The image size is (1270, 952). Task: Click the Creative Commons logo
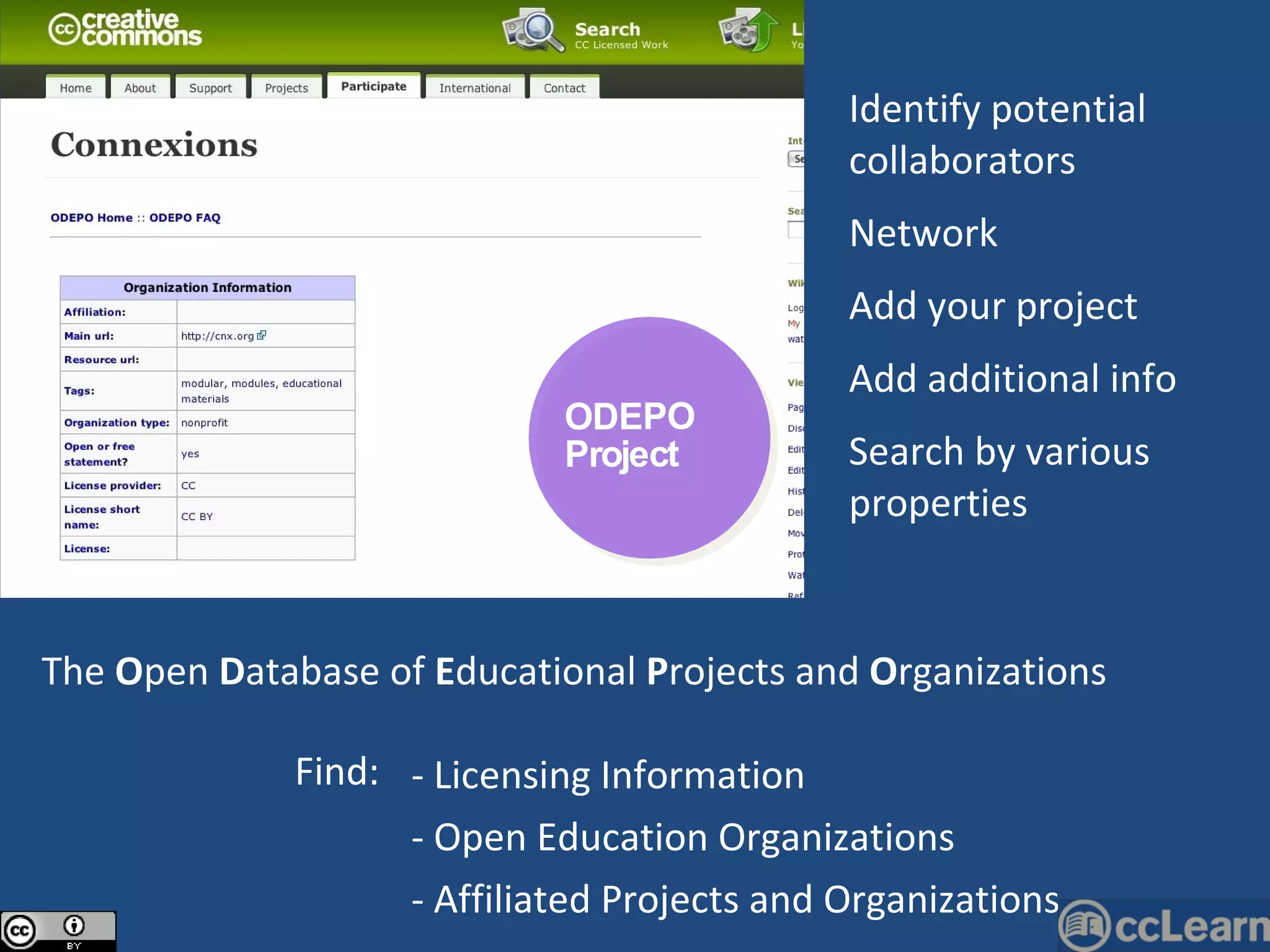pos(125,29)
